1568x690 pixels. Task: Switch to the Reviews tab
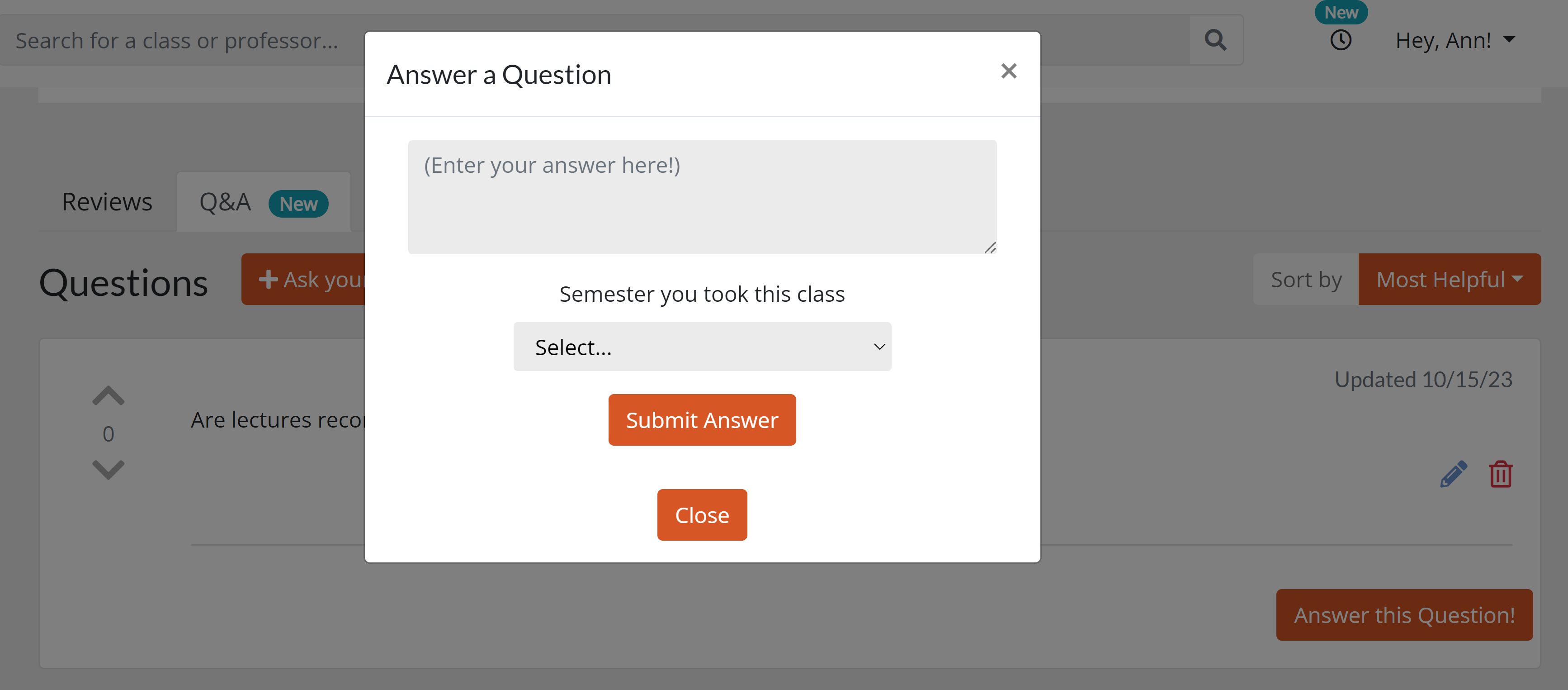point(107,201)
